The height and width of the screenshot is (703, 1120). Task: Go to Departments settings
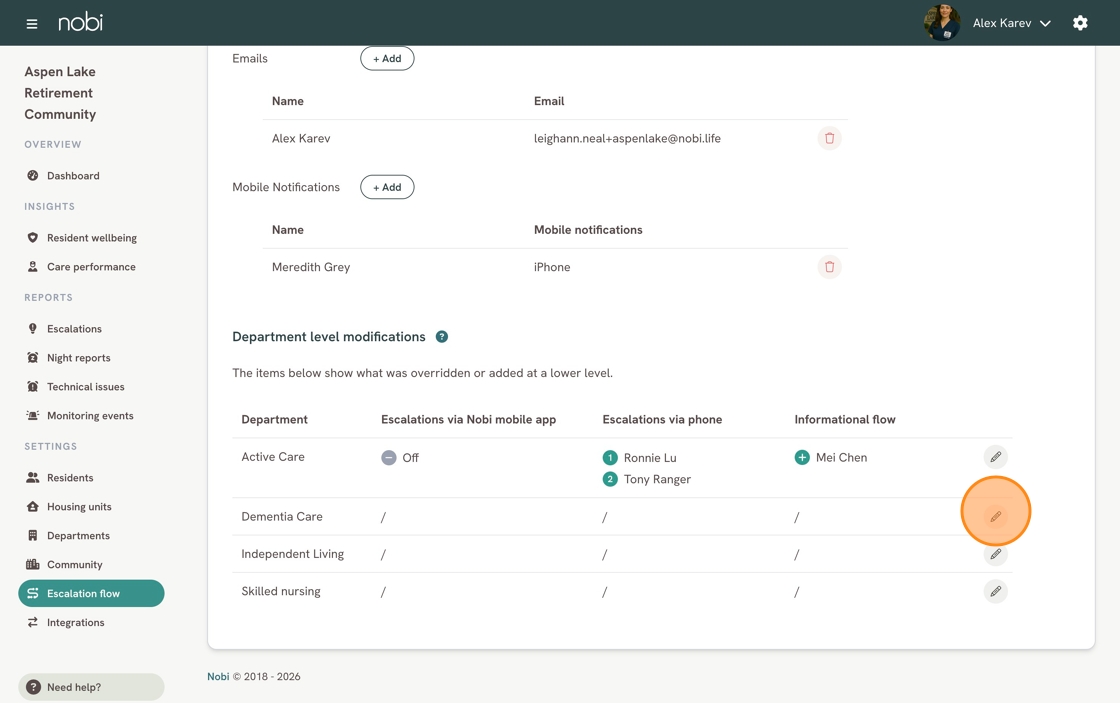click(x=91, y=536)
